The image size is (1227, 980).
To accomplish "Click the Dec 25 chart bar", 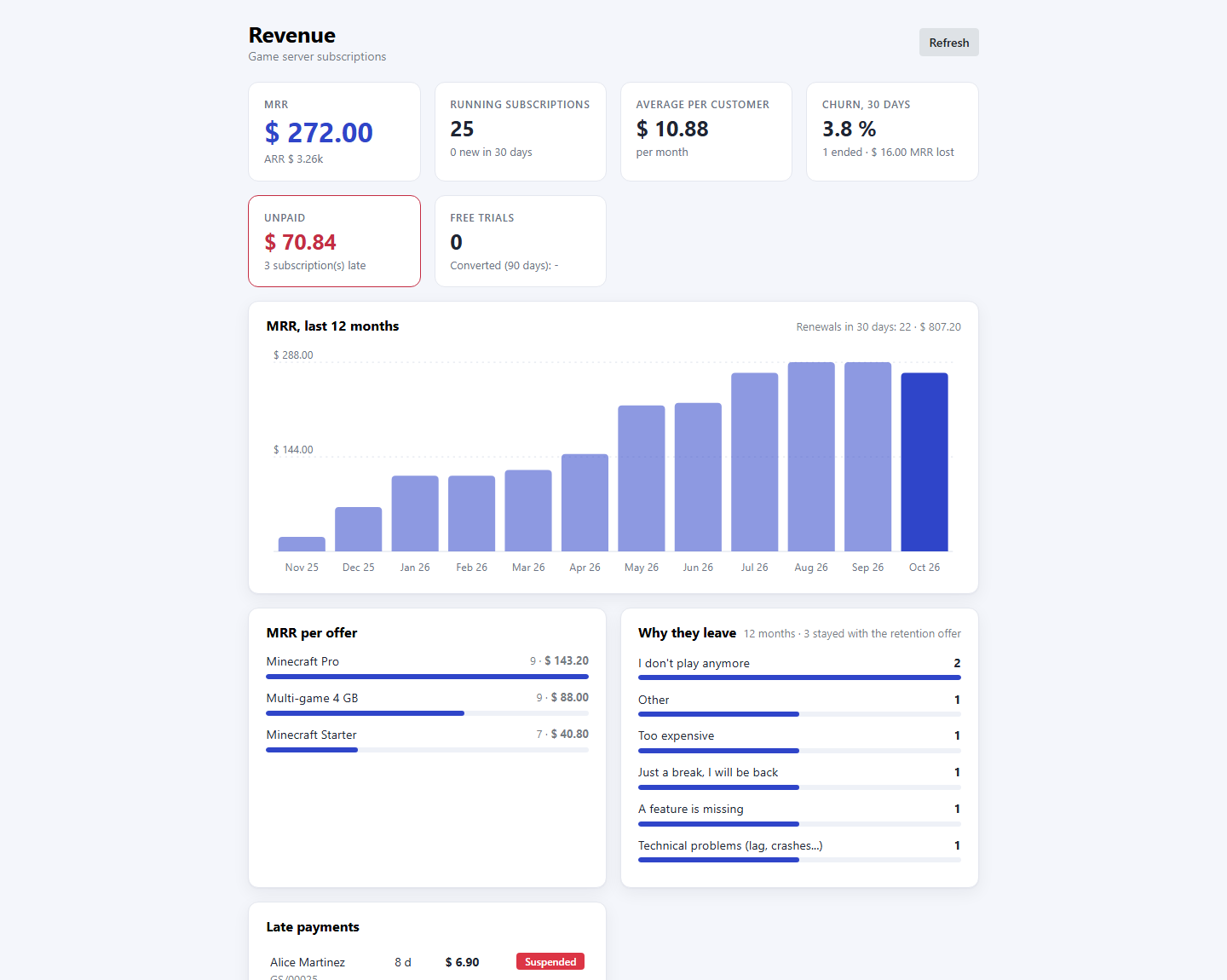I will click(359, 529).
